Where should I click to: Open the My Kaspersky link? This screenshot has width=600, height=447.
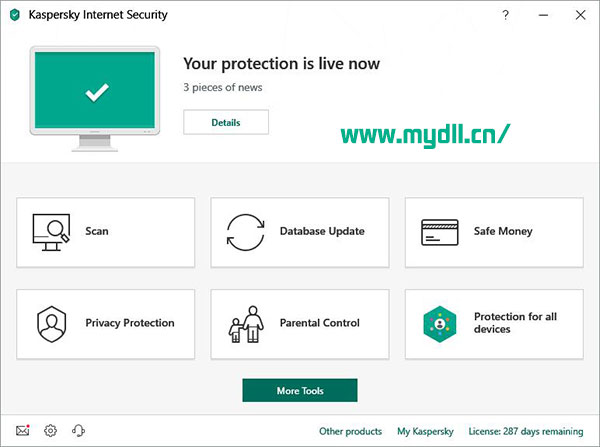(425, 431)
